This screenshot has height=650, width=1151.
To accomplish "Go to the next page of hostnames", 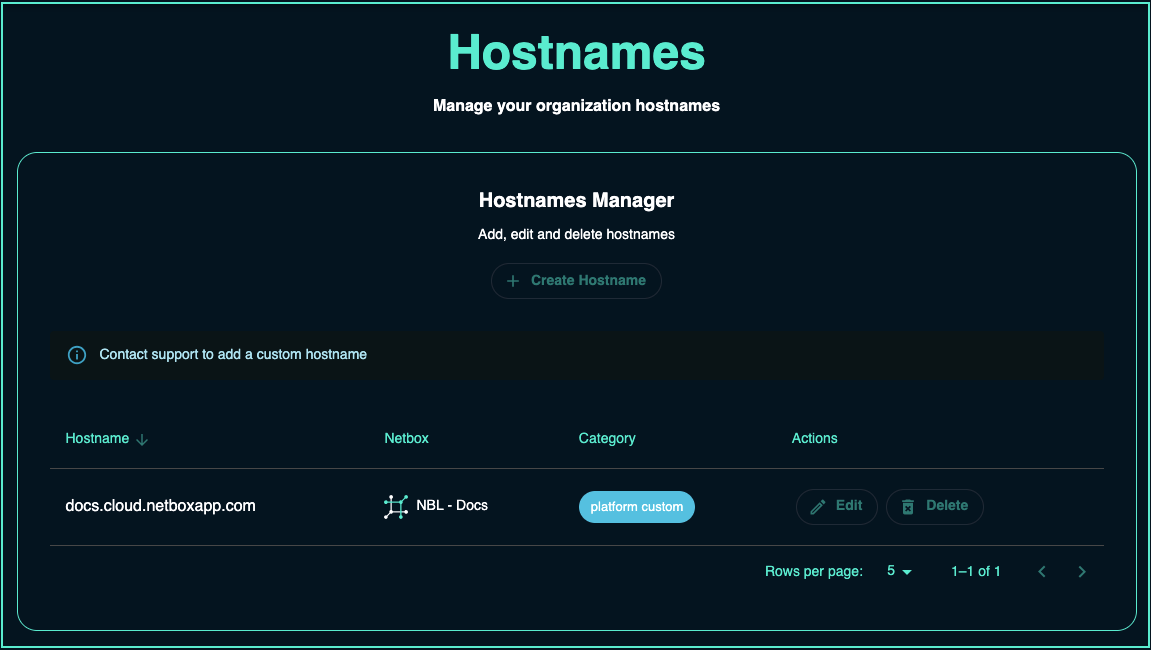I will [x=1082, y=572].
